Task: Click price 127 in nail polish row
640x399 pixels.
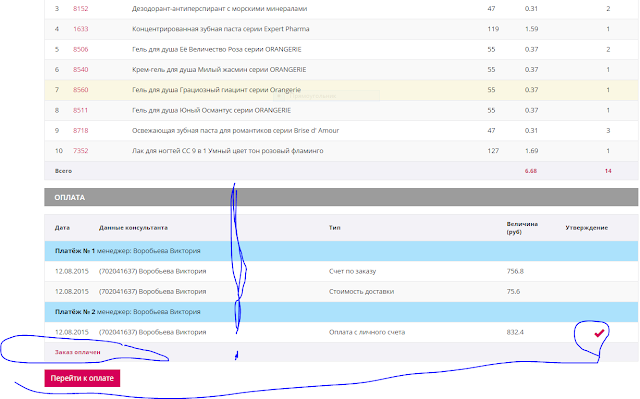Action: (493, 151)
